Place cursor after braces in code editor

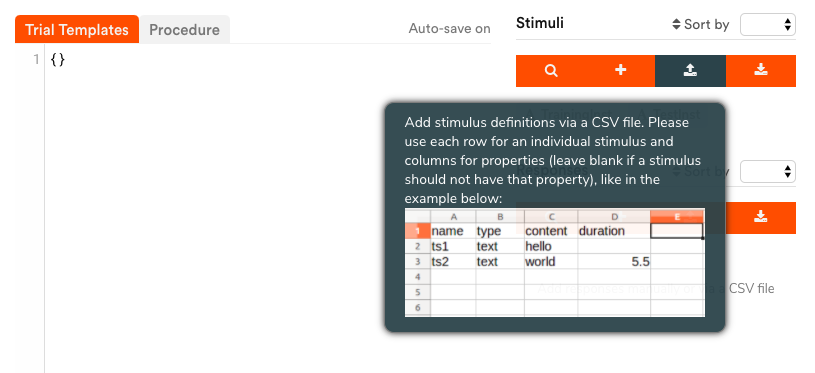(x=66, y=60)
